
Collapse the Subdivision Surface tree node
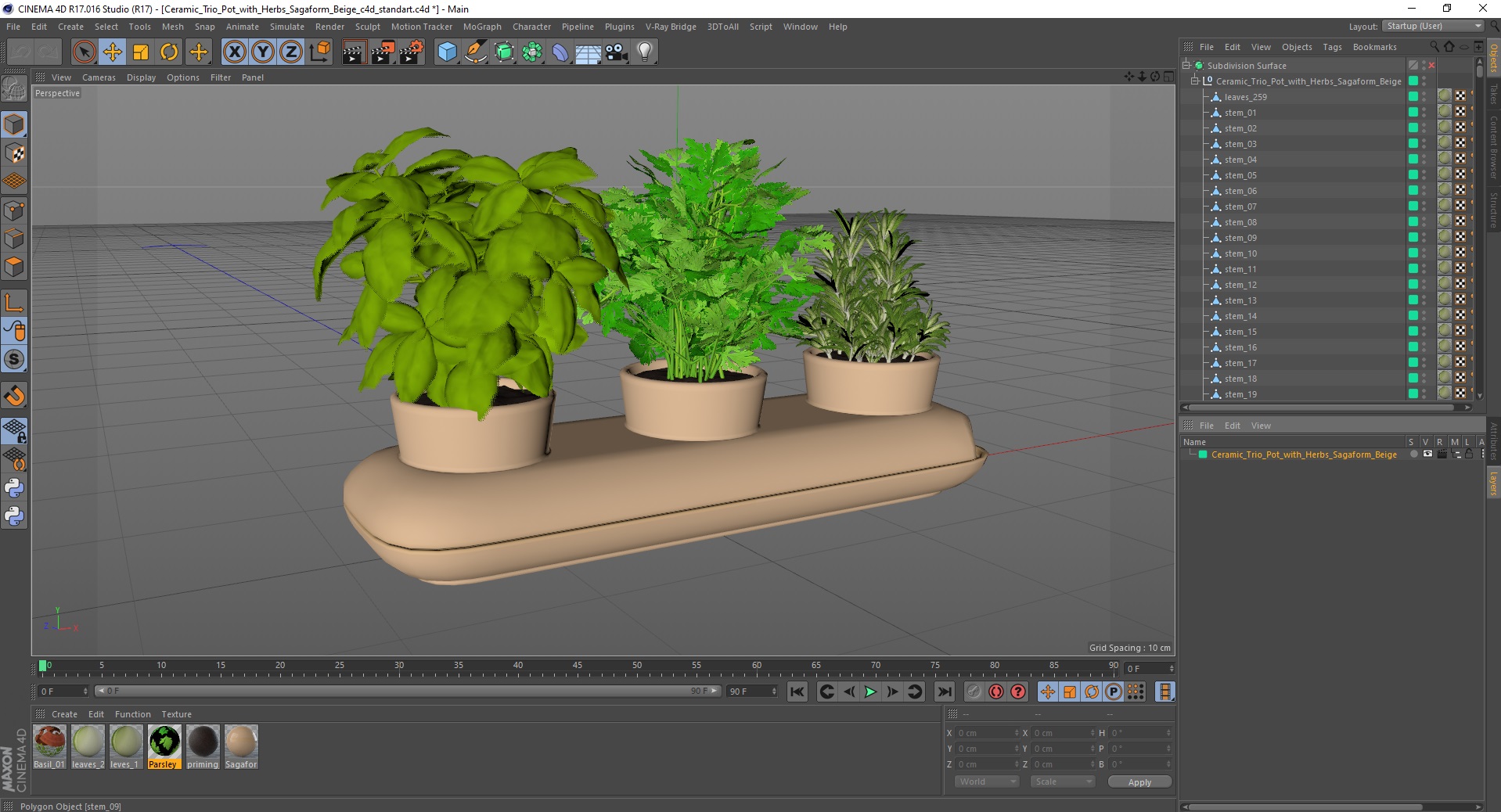coord(1186,66)
